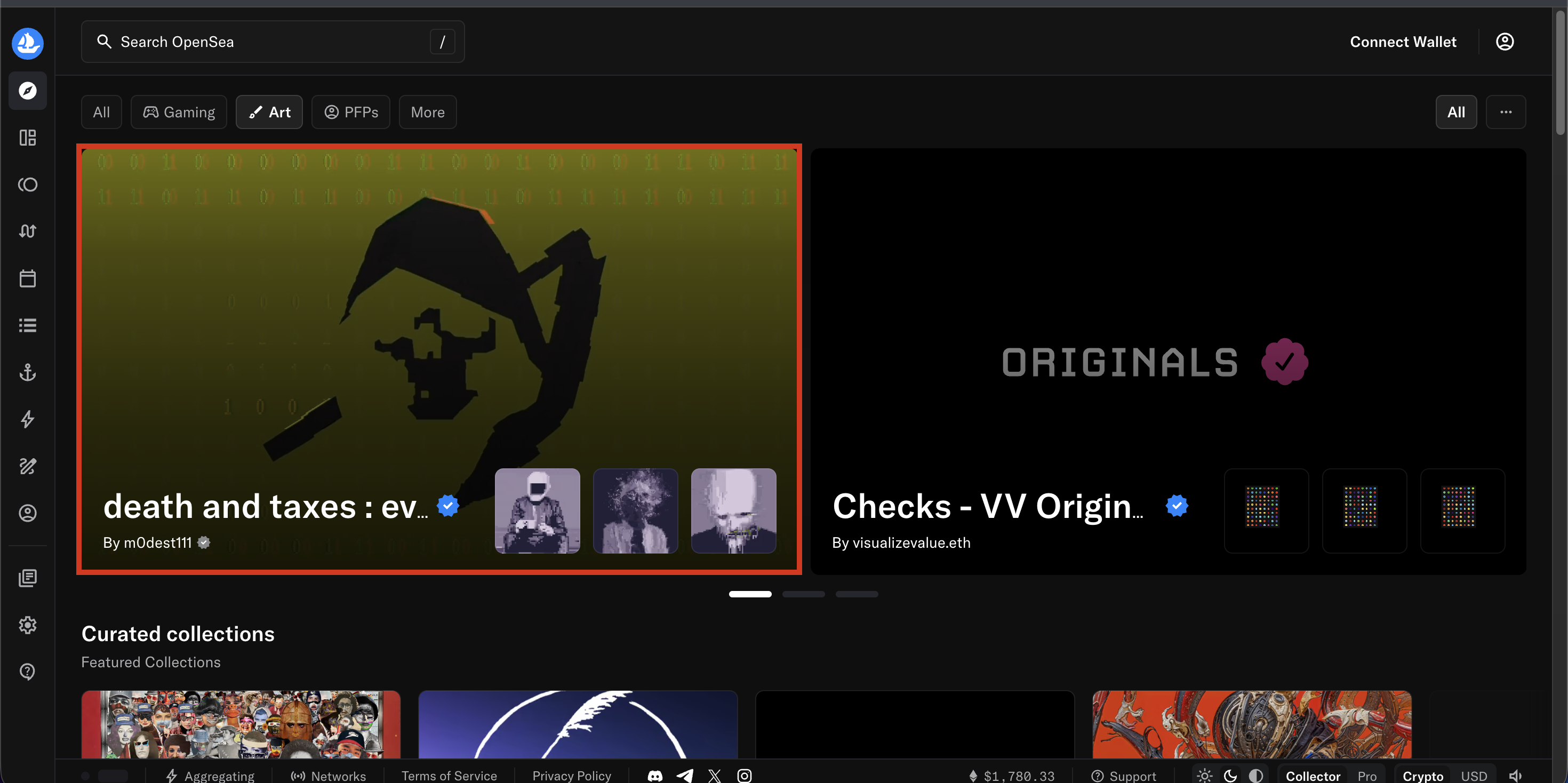Image resolution: width=1568 pixels, height=783 pixels.
Task: Open the Telegram link in footer
Action: pyautogui.click(x=685, y=776)
